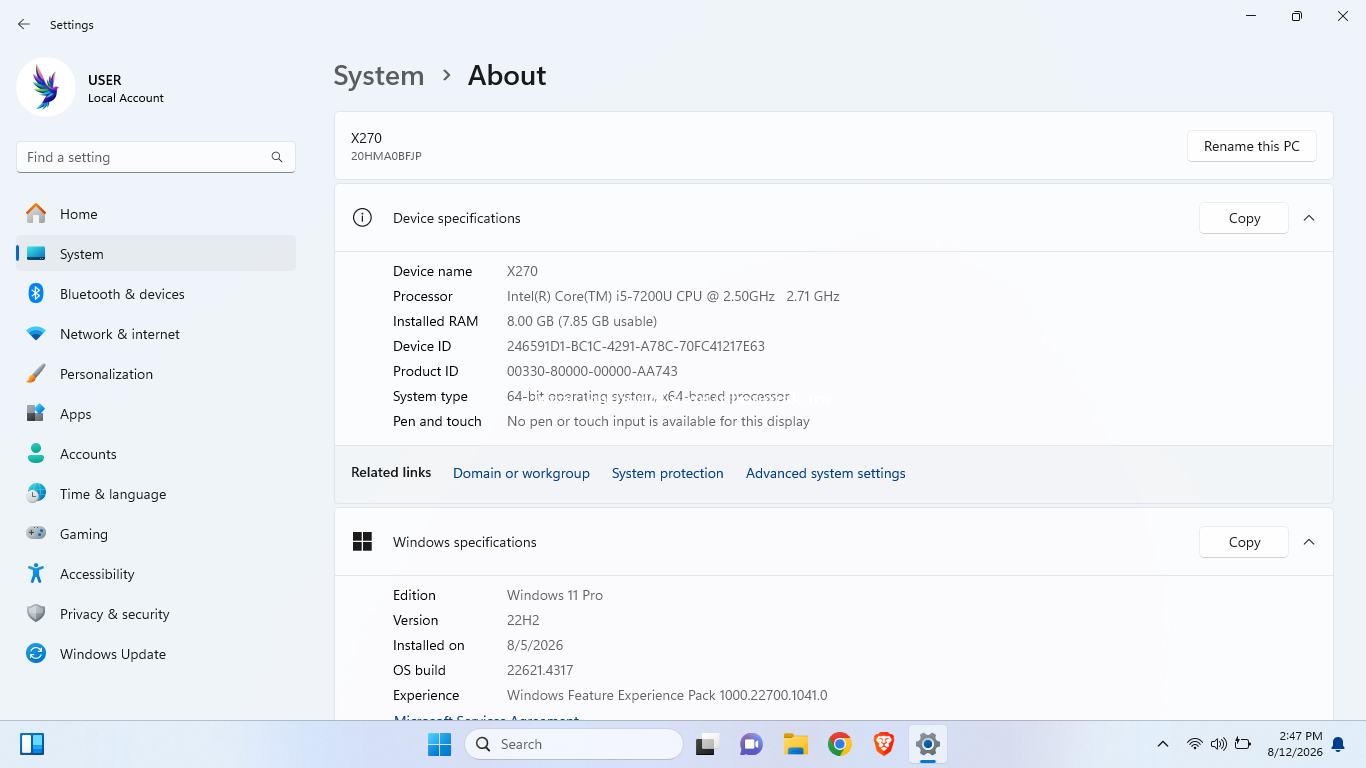Select the processor value Intel(R) Core(TM) i5-7200U
The width and height of the screenshot is (1366, 768).
pyautogui.click(x=673, y=296)
